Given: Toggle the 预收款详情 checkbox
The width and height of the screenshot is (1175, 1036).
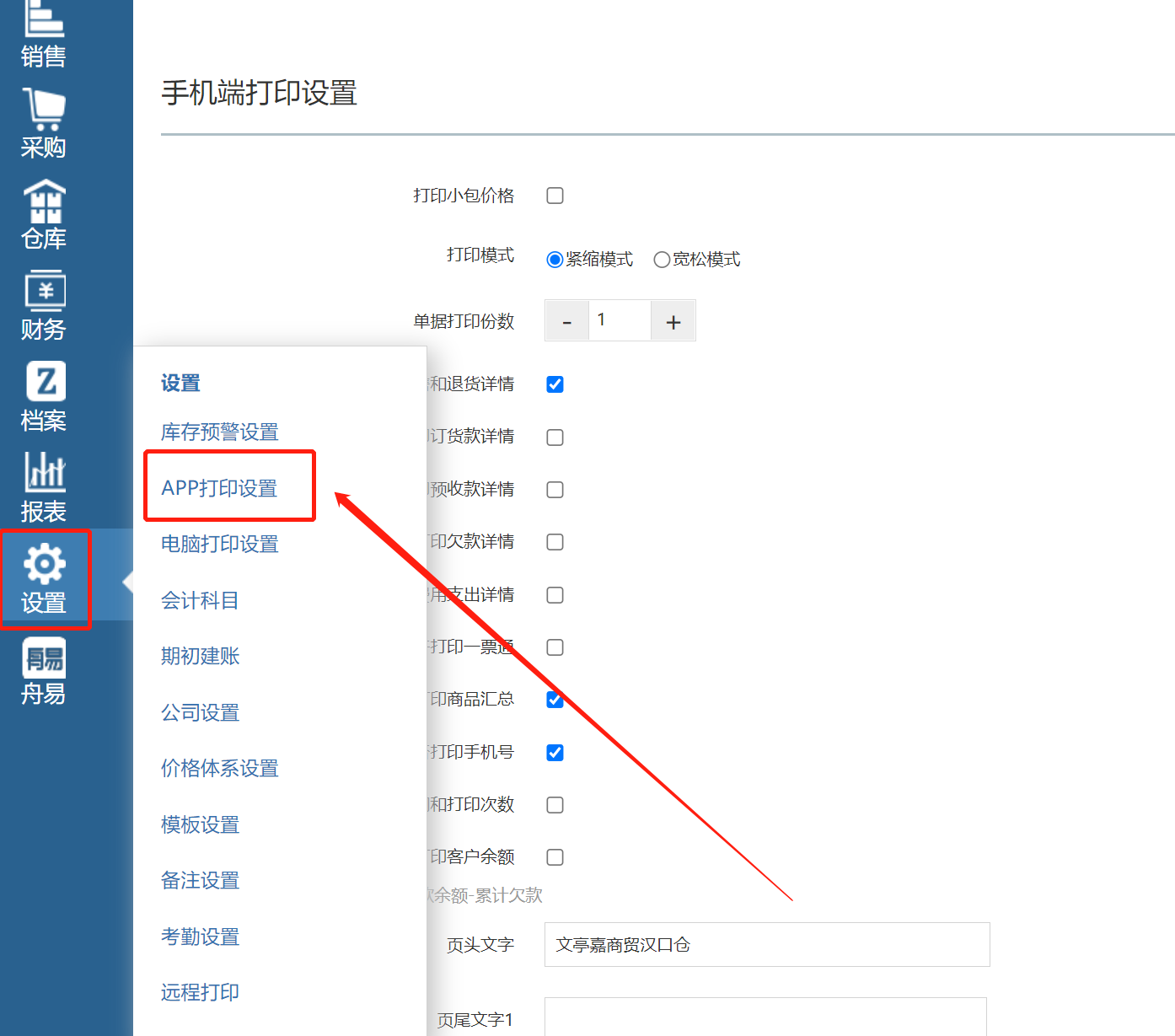Looking at the screenshot, I should (x=555, y=490).
